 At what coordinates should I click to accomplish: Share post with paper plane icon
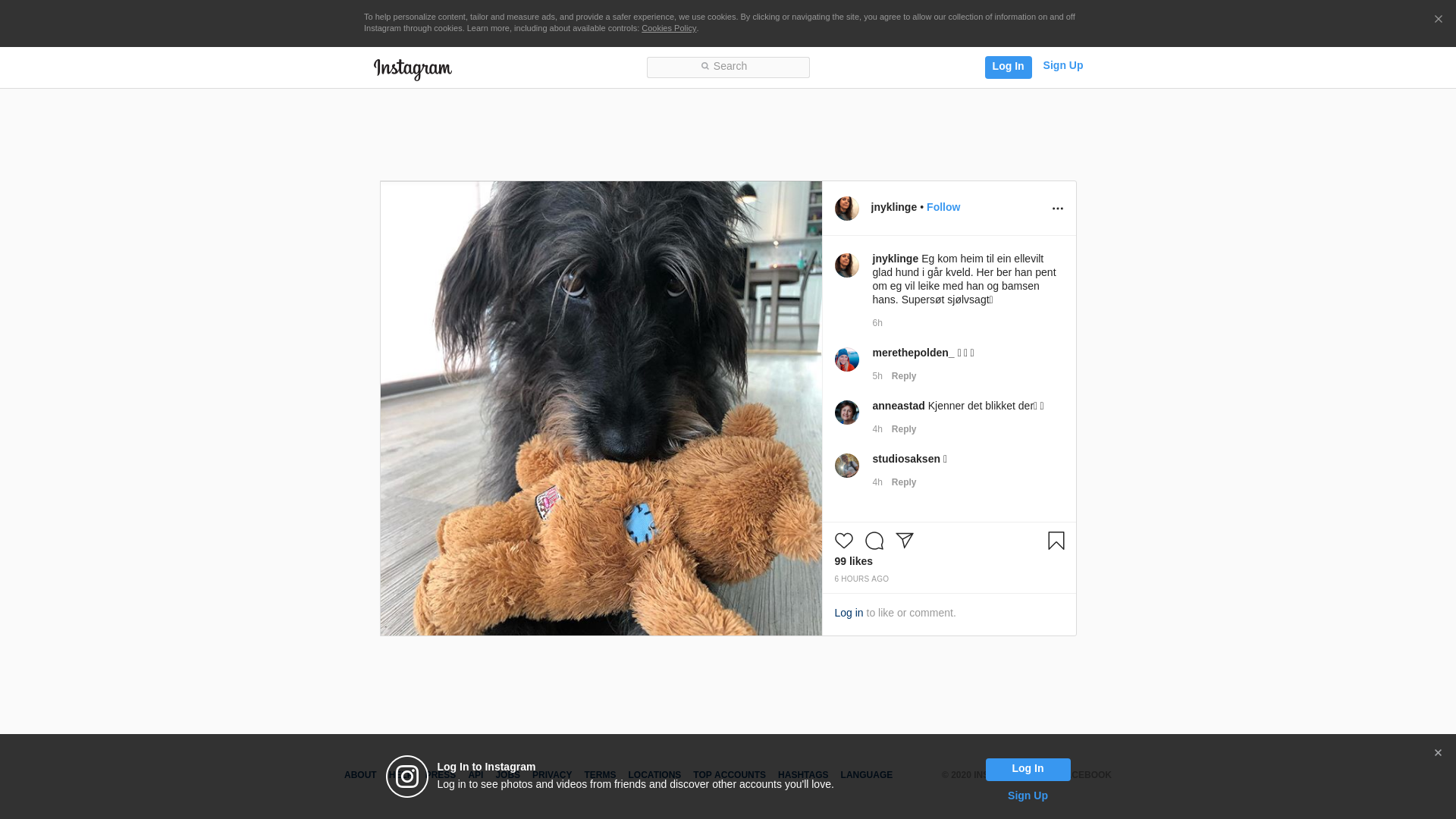tap(904, 541)
